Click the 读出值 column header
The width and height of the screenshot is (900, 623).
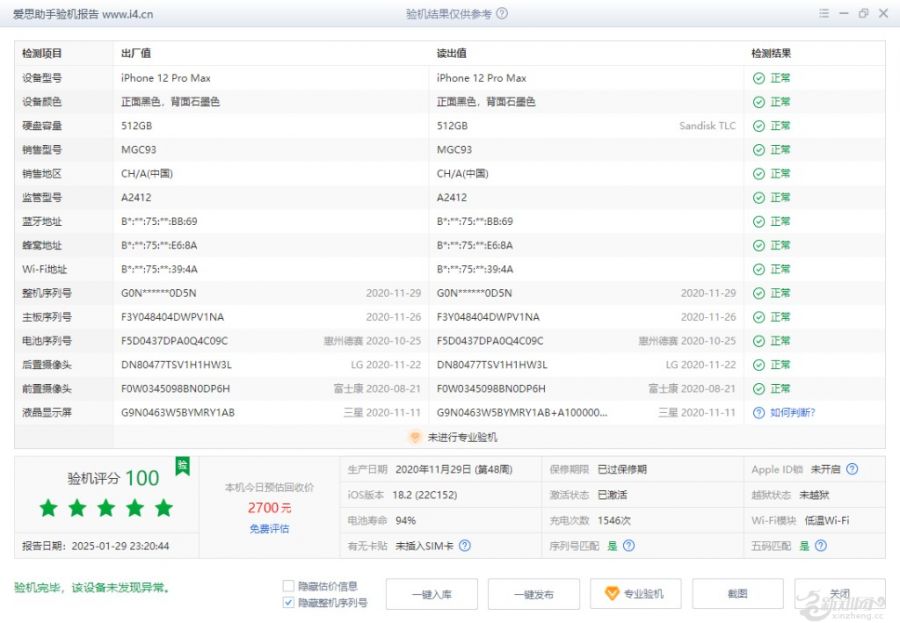[x=452, y=53]
